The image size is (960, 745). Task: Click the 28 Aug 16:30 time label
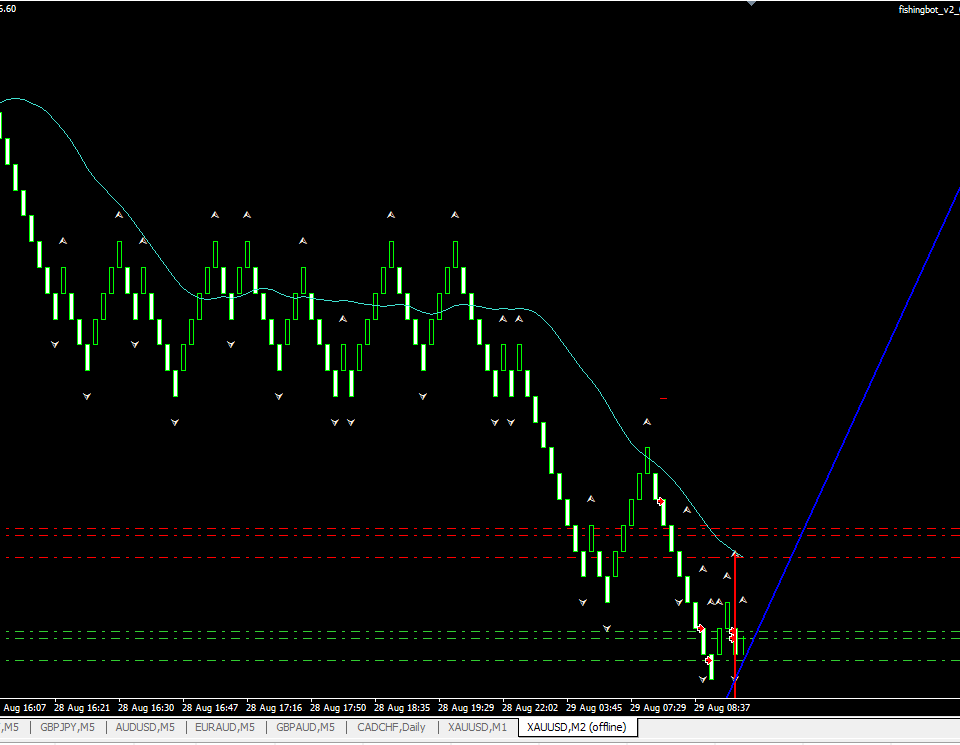point(146,708)
